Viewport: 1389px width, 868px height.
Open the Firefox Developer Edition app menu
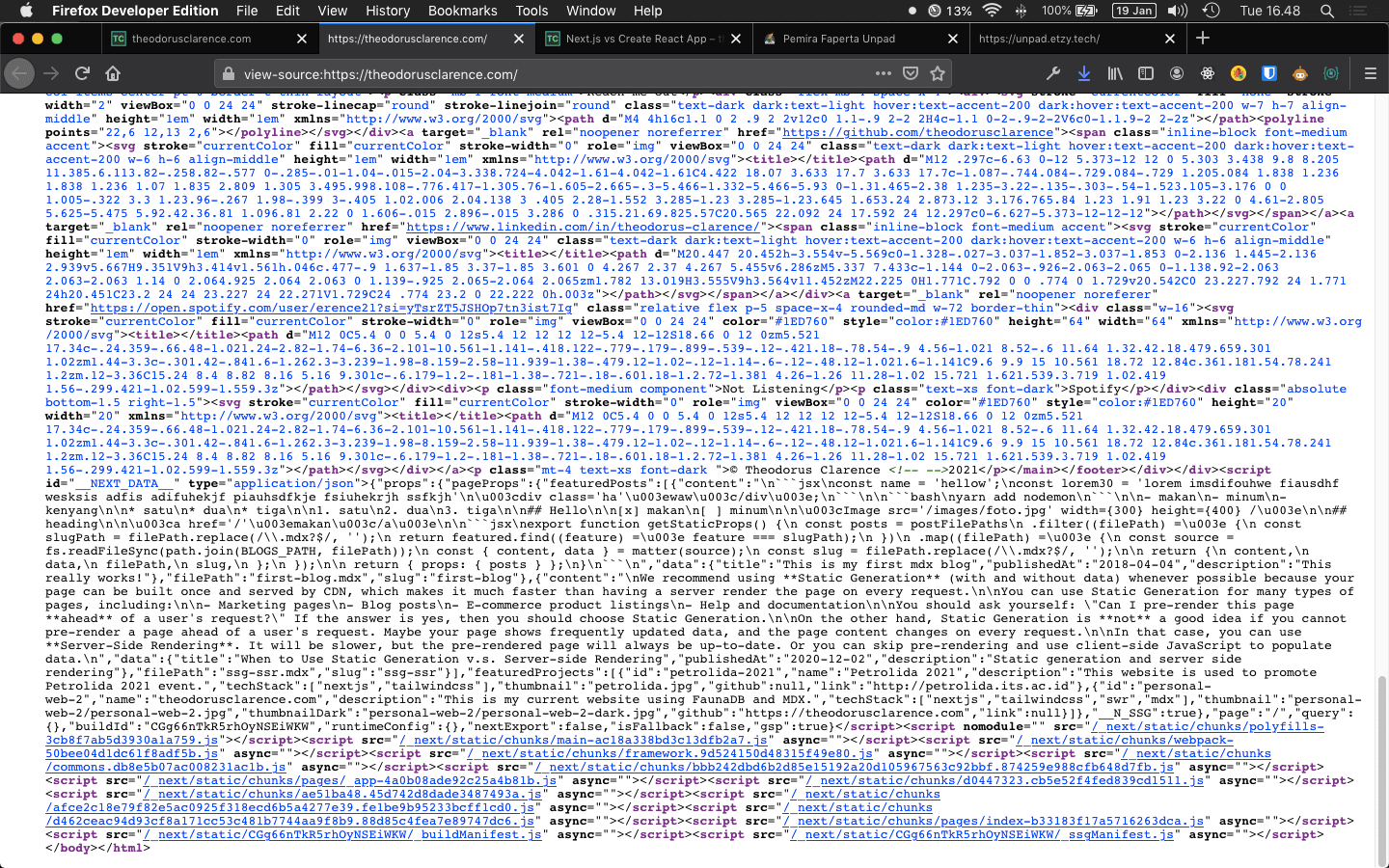(x=135, y=11)
